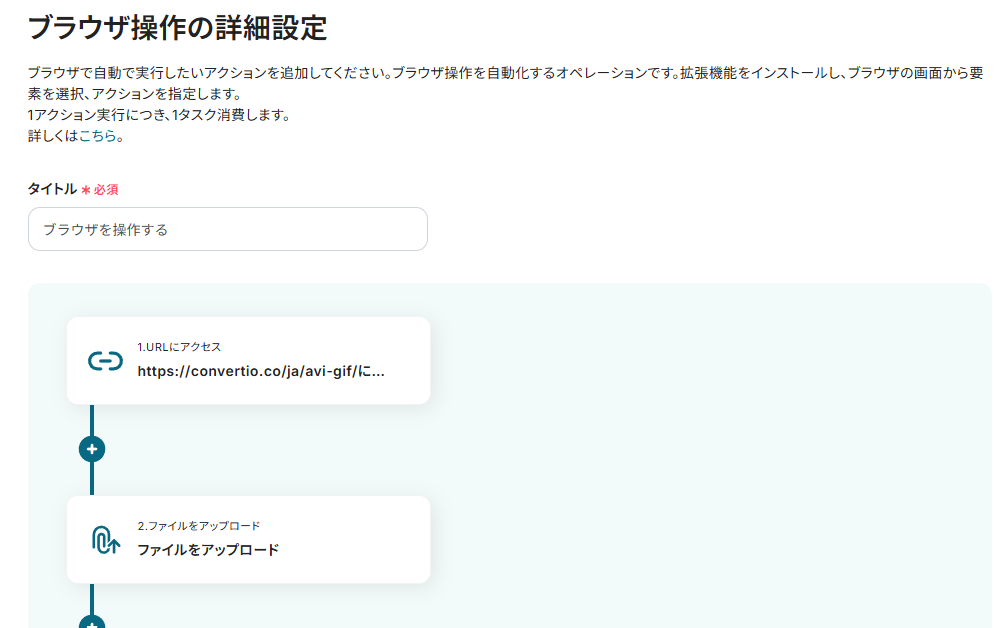Image resolution: width=1000 pixels, height=628 pixels.
Task: Select the small 1.URLにアクセス step label
Action: [179, 347]
